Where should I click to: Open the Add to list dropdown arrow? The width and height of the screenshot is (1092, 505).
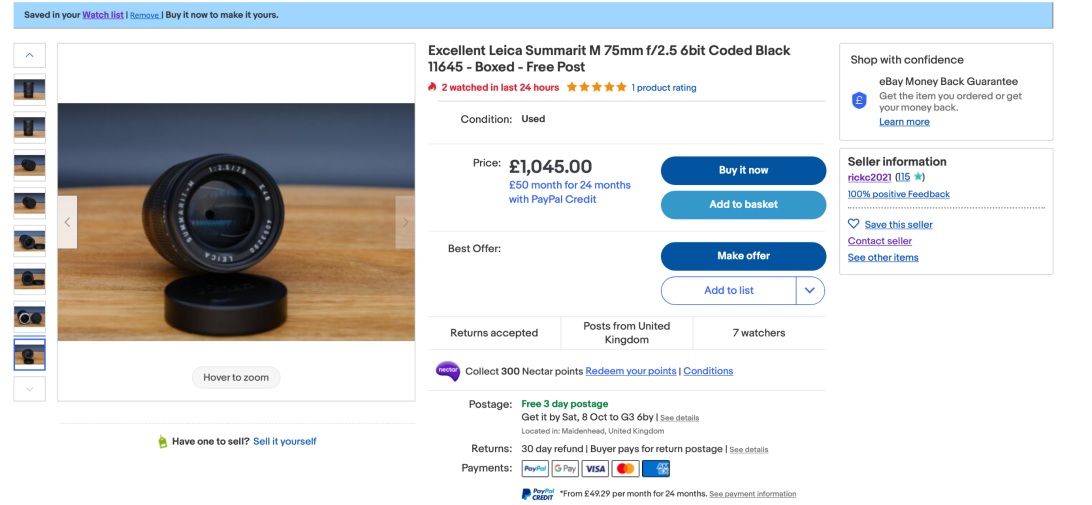(810, 290)
